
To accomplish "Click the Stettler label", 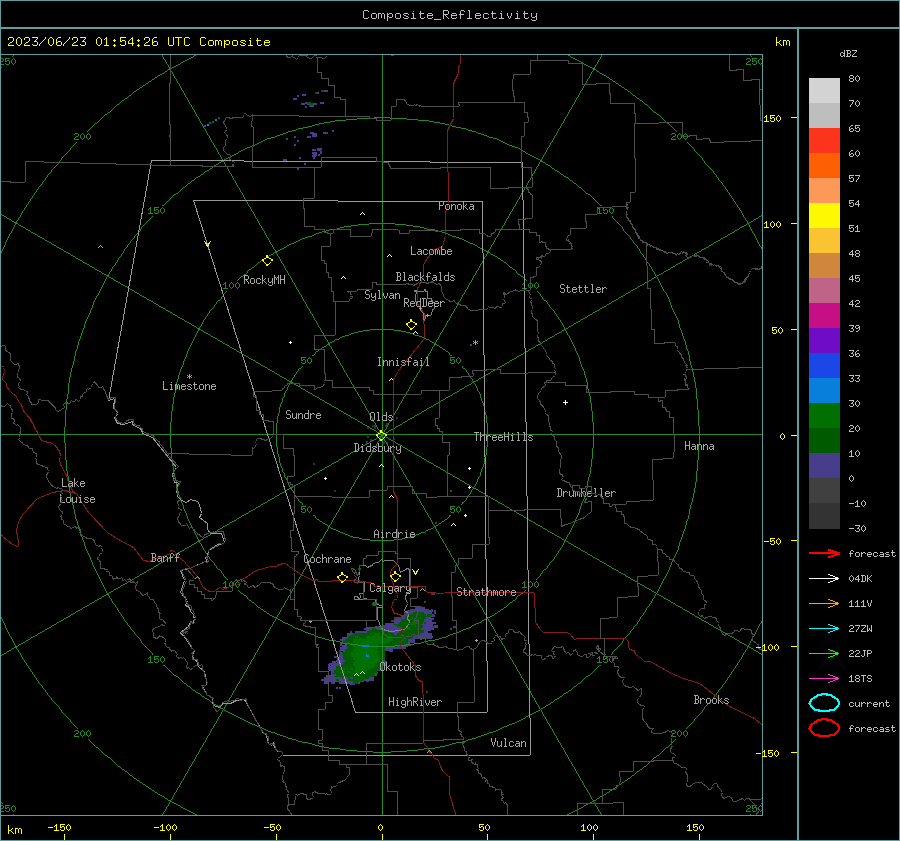I will click(x=583, y=289).
